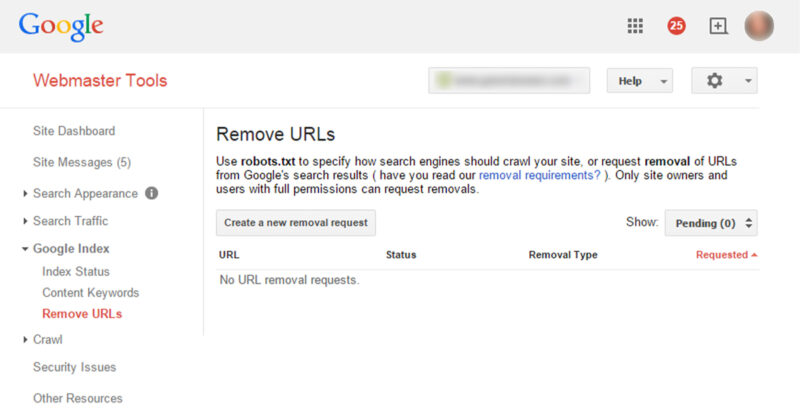Expand the Crawl section
800x417 pixels.
click(47, 340)
